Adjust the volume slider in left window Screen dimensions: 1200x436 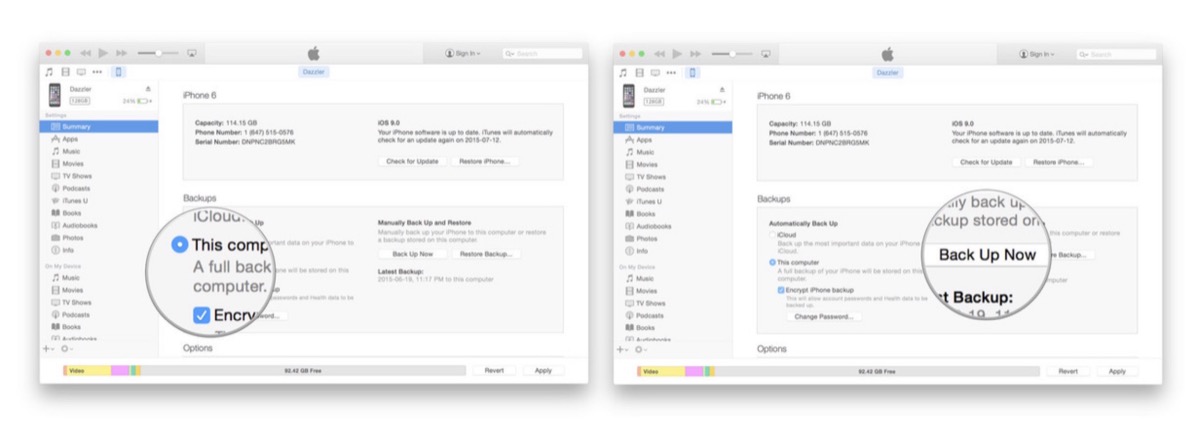[157, 52]
